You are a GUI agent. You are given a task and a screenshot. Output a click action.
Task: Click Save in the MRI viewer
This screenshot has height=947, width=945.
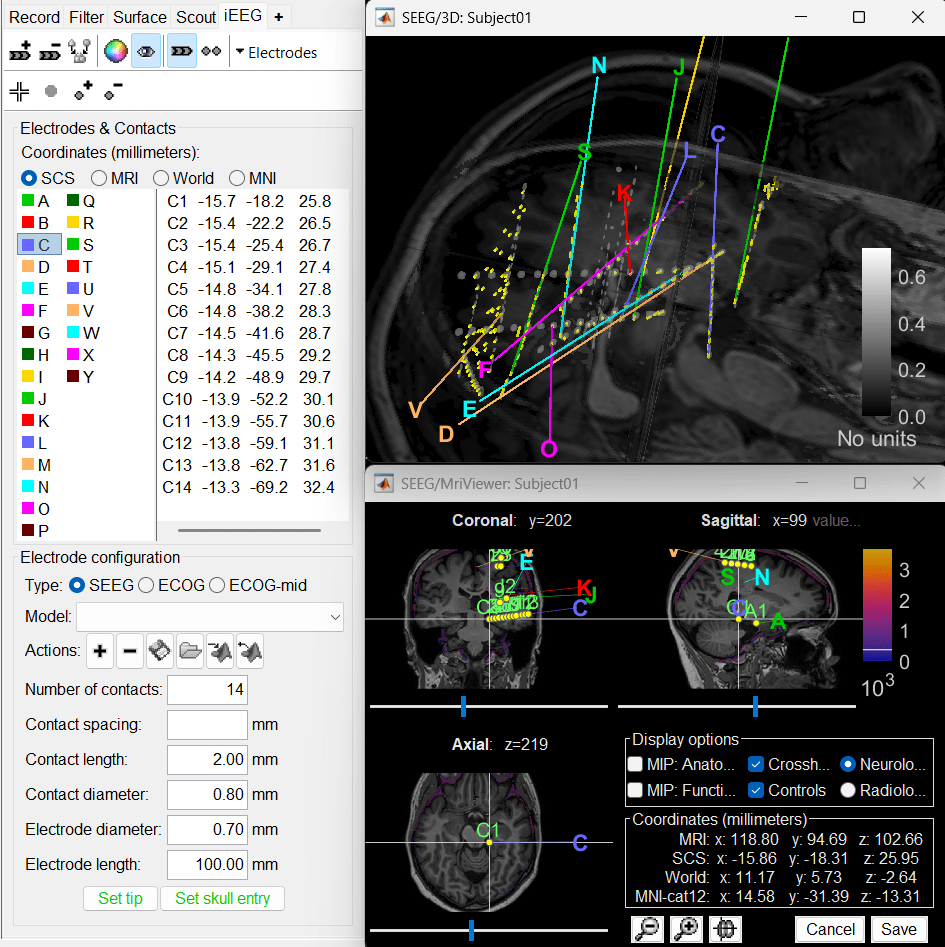pos(898,929)
